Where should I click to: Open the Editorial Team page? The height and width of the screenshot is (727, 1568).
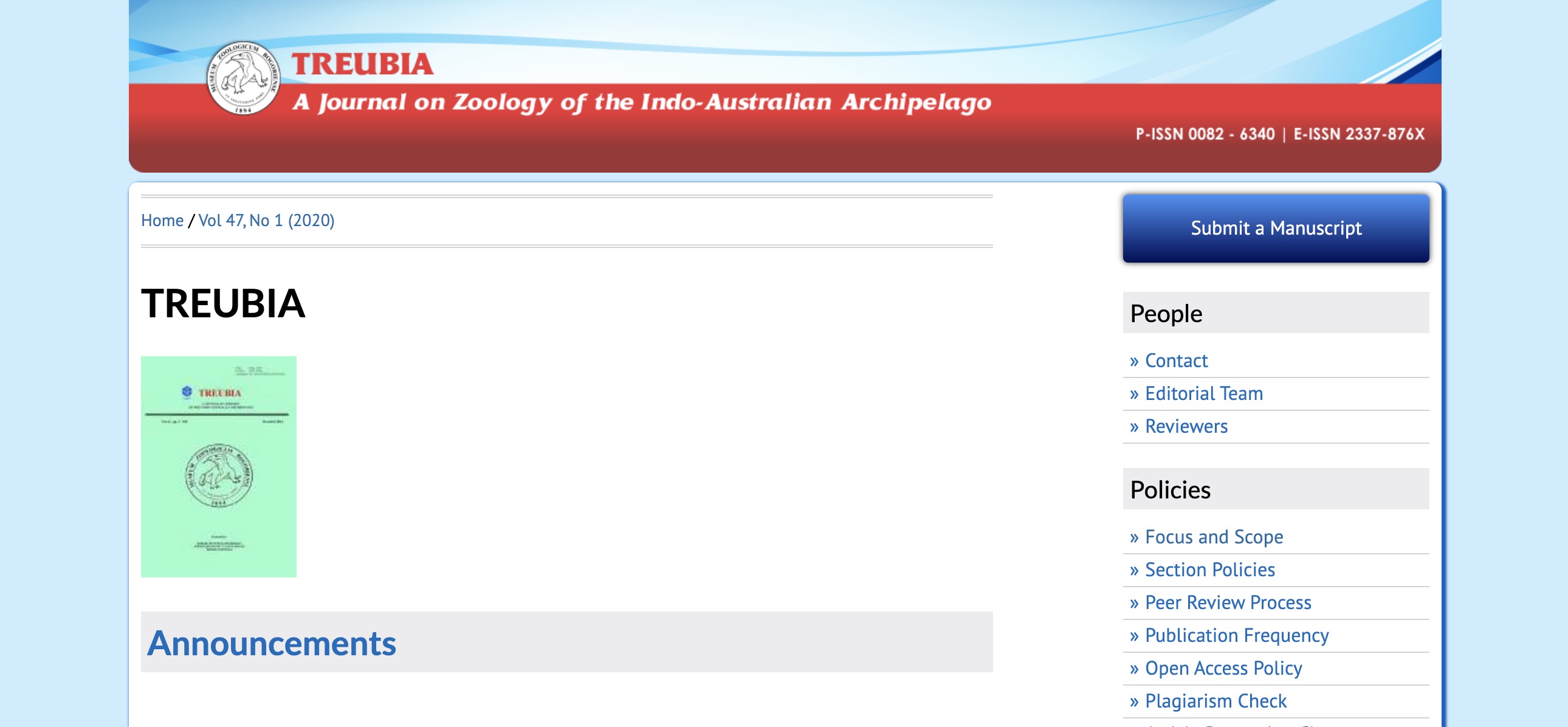click(1203, 393)
